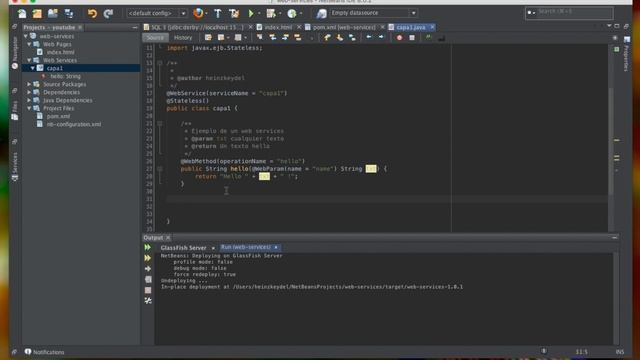The height and width of the screenshot is (360, 640).
Task: Close the Output panel tab
Action: point(168,238)
